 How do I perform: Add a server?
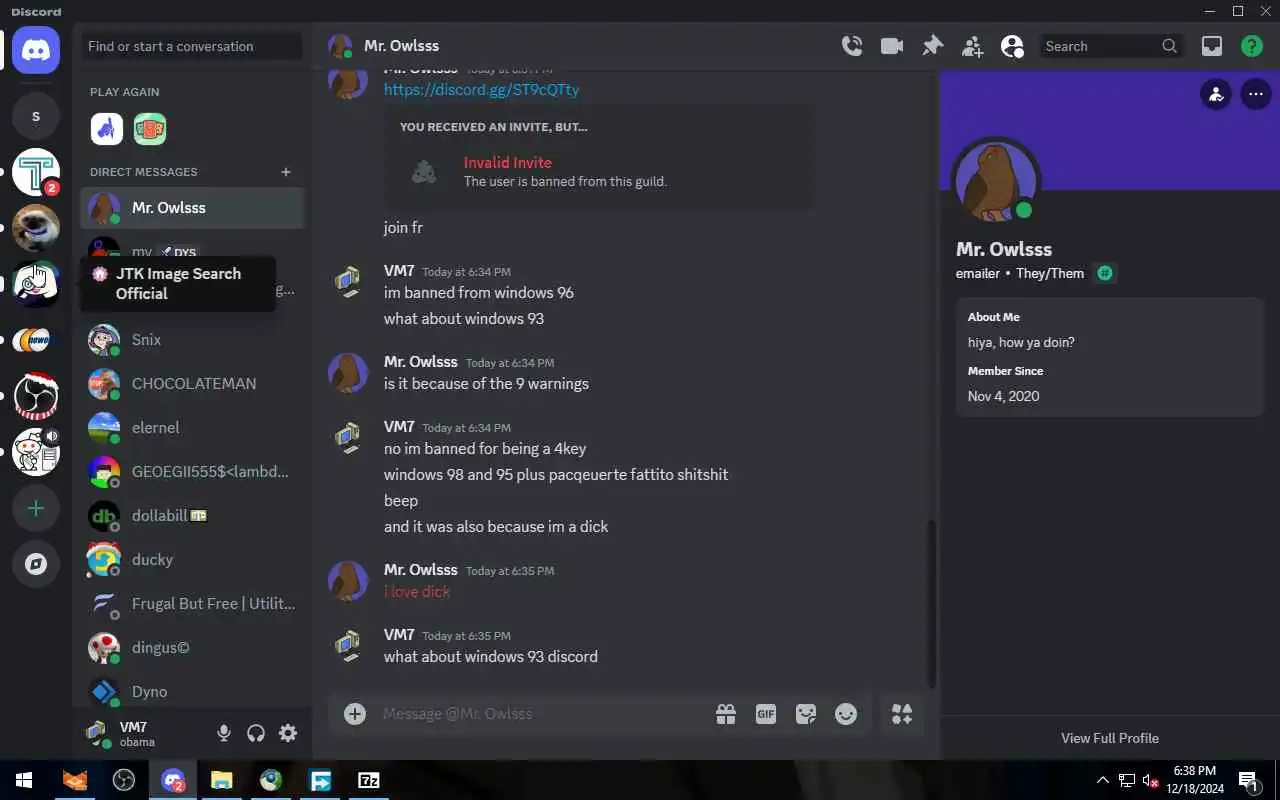point(36,509)
